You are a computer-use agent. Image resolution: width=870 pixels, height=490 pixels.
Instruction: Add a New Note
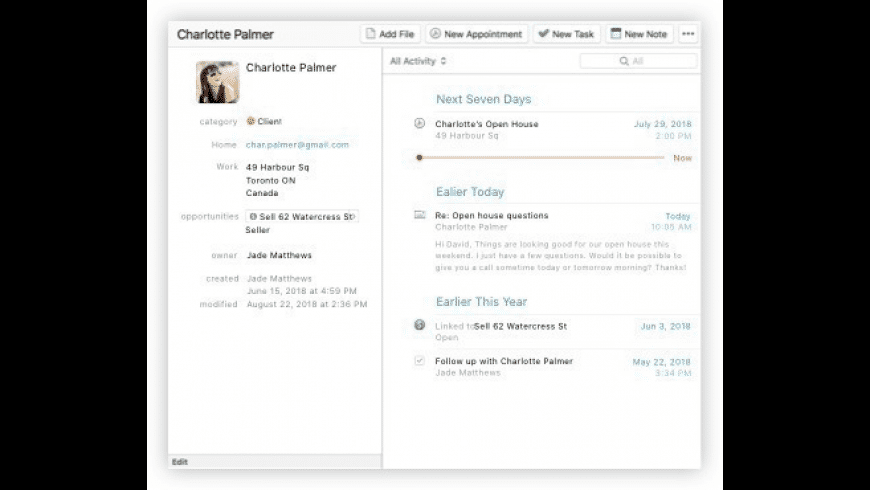639,34
